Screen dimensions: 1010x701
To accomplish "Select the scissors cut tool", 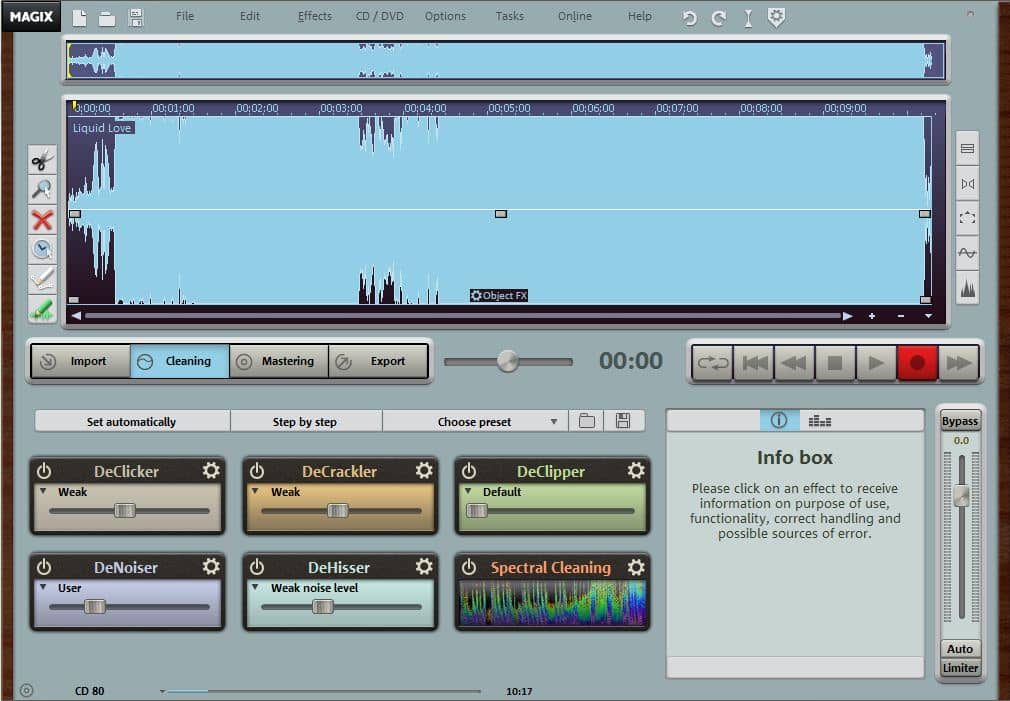I will (x=42, y=161).
